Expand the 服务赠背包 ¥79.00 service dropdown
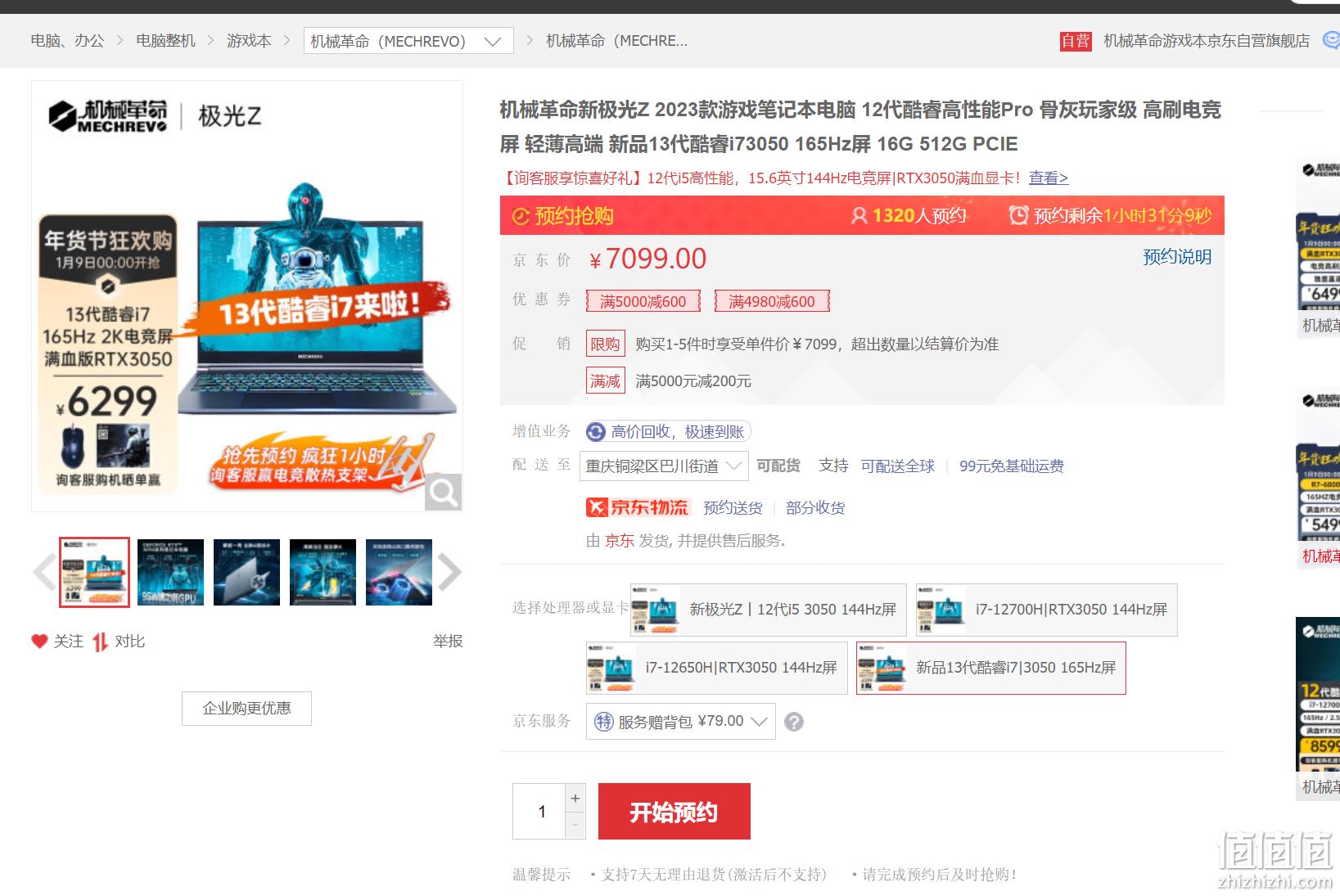The width and height of the screenshot is (1340, 896). point(680,722)
